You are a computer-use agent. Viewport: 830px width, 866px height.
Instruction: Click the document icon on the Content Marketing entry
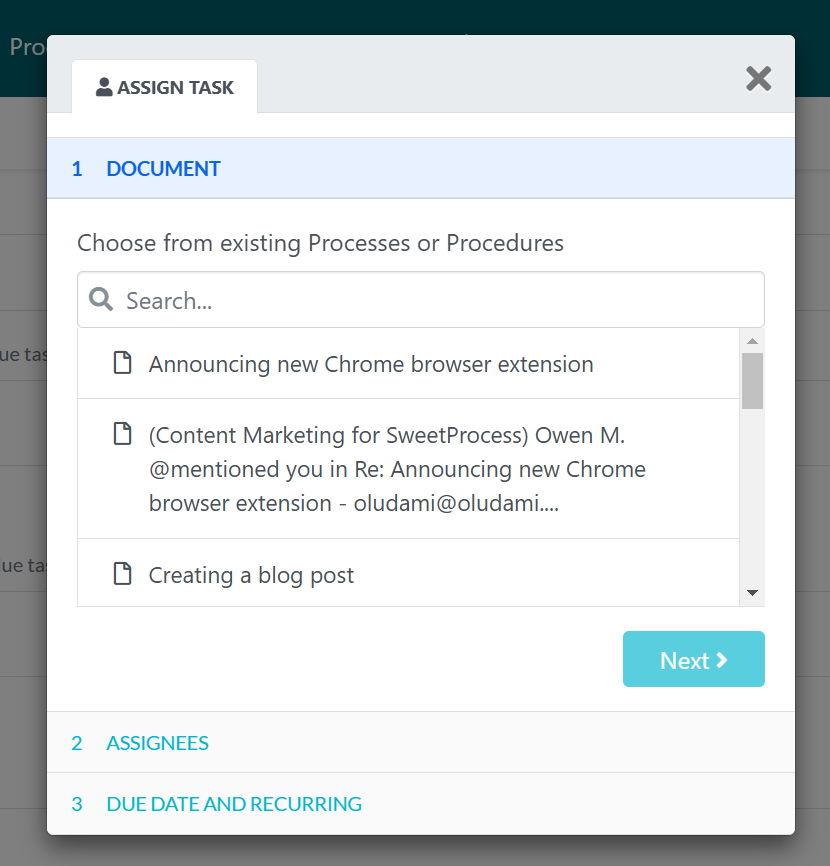(122, 433)
